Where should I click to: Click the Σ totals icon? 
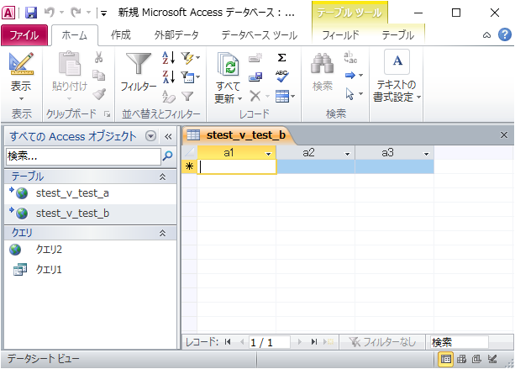click(x=282, y=58)
